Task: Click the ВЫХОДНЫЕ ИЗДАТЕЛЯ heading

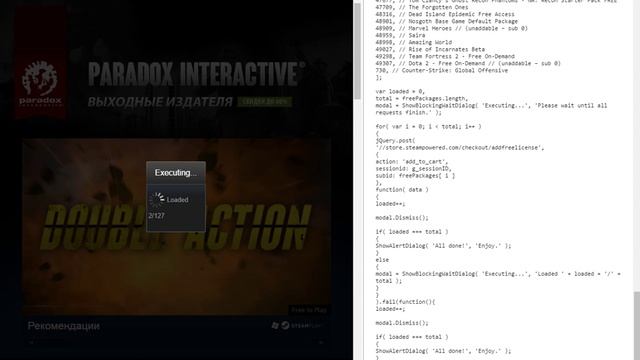Action: pos(160,102)
